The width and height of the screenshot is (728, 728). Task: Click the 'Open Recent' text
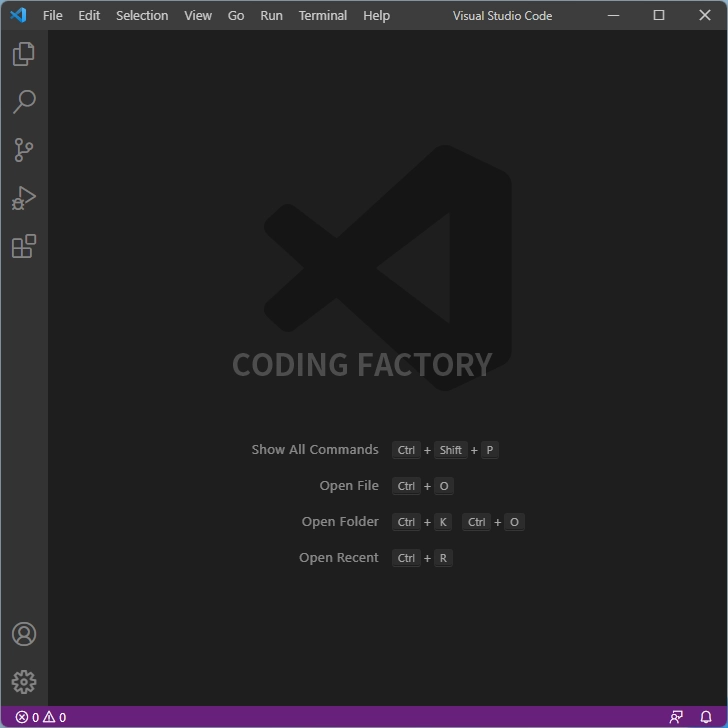point(338,558)
